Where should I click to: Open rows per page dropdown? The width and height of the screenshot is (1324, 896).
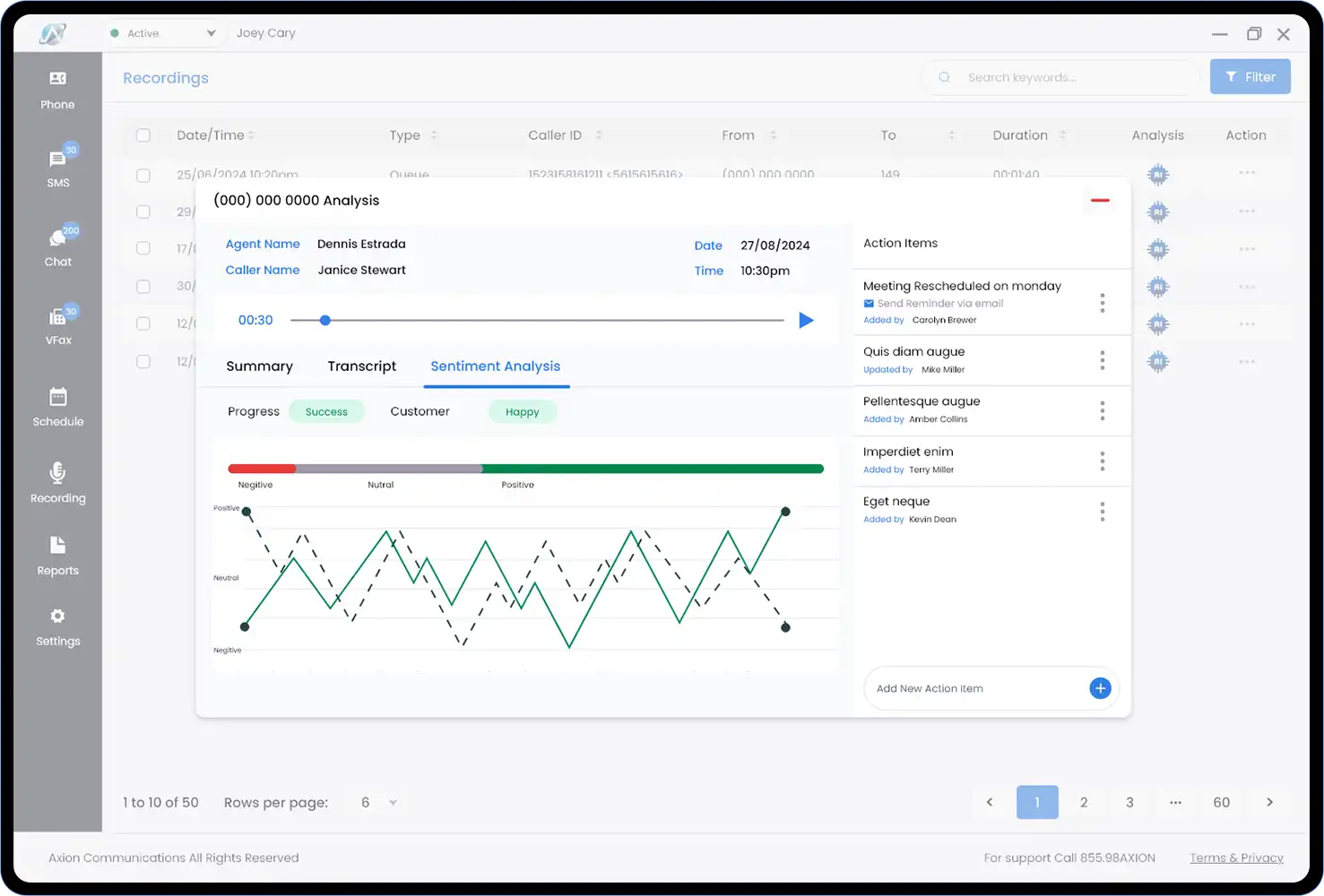[379, 802]
